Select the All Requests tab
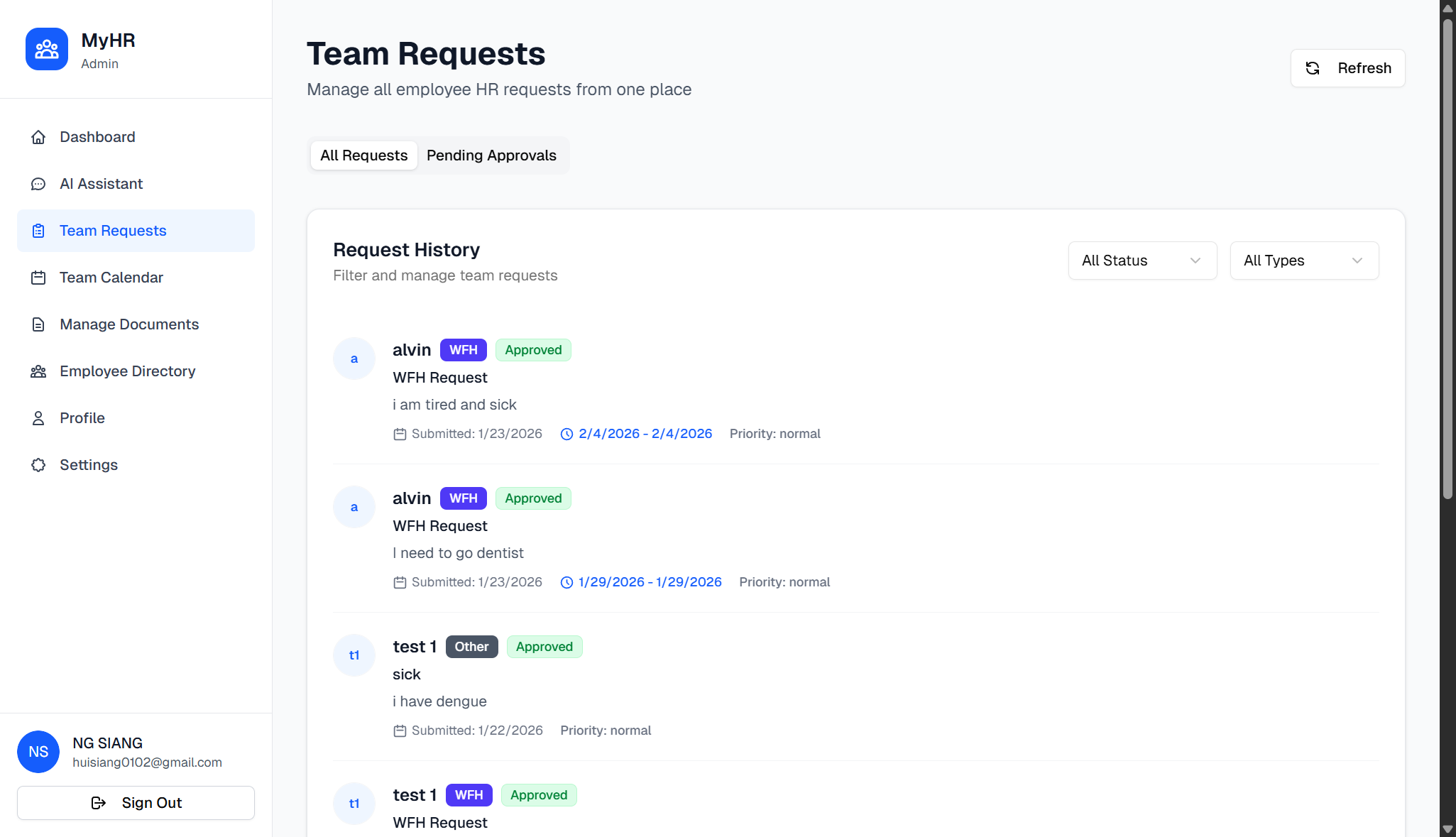The height and width of the screenshot is (837, 1456). [363, 155]
